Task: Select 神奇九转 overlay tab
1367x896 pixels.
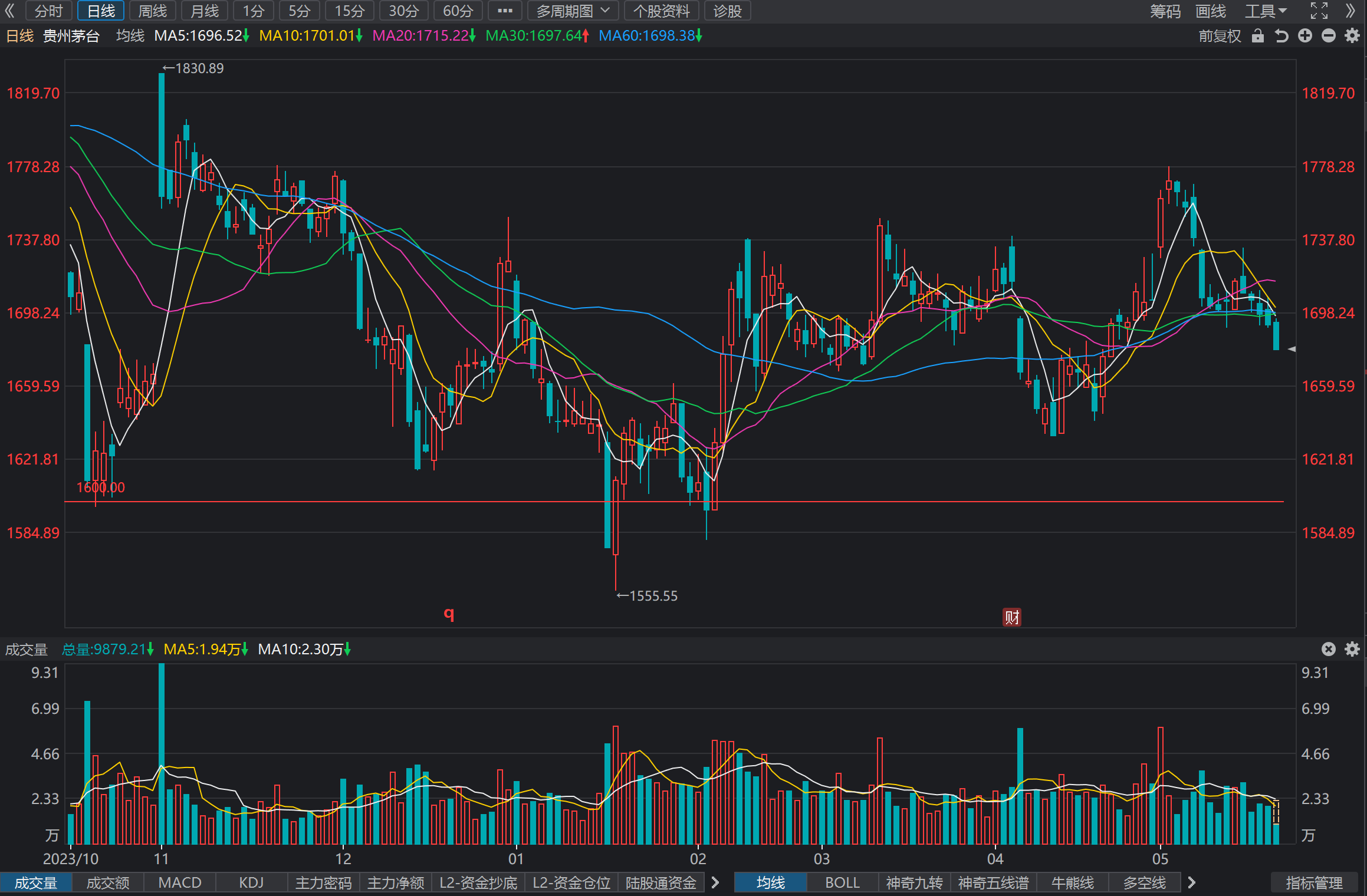Action: (x=915, y=882)
